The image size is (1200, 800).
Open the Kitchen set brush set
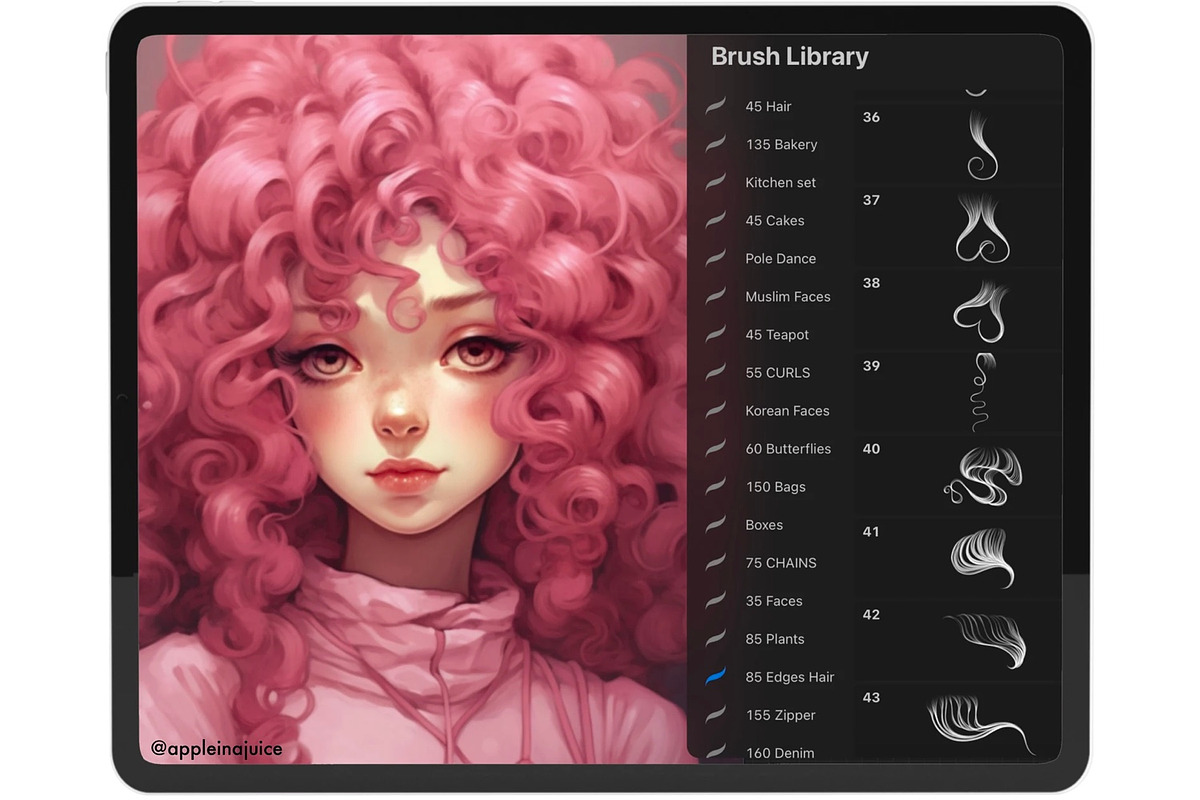pyautogui.click(x=780, y=183)
